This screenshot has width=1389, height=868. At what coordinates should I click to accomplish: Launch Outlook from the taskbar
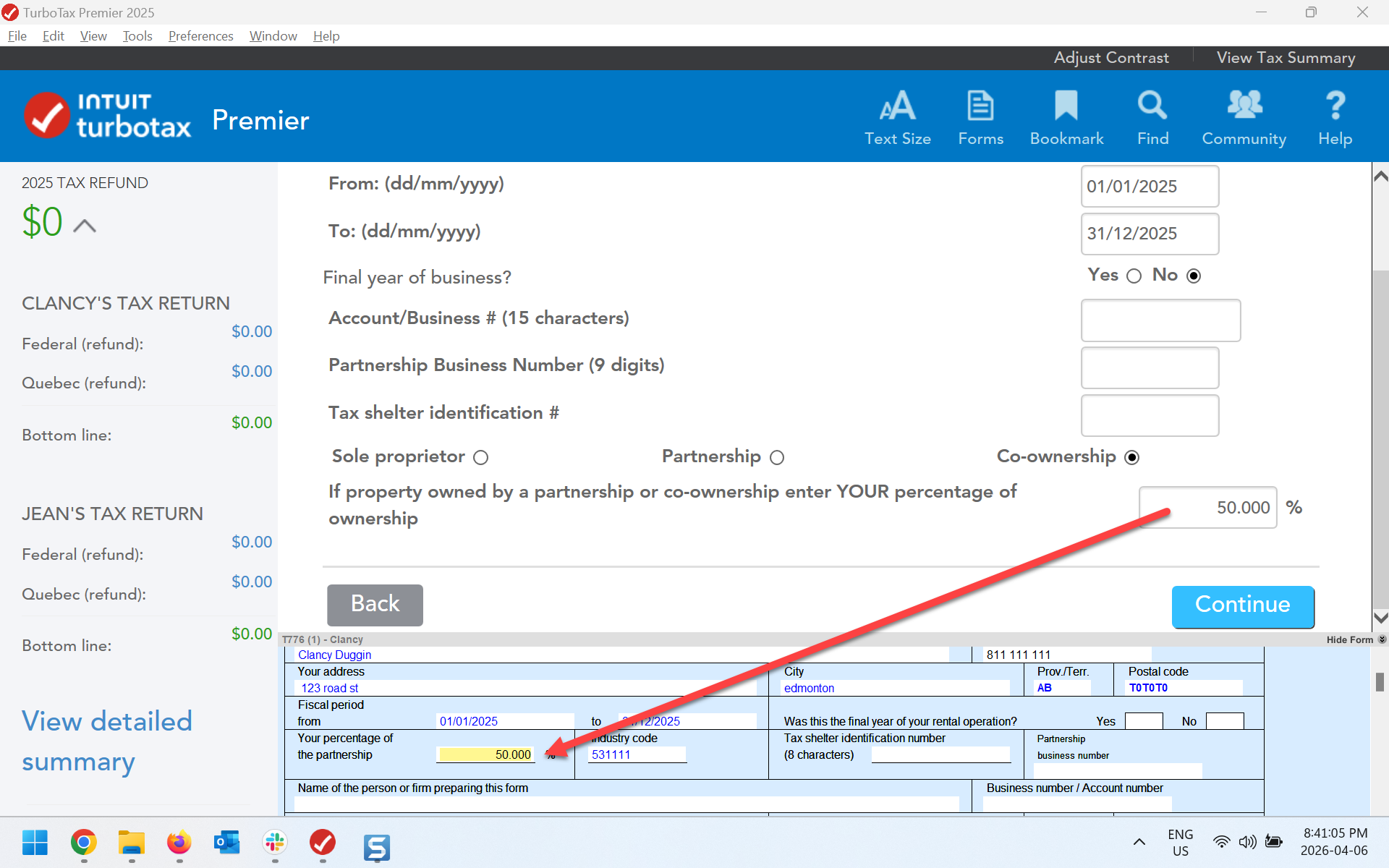point(226,843)
